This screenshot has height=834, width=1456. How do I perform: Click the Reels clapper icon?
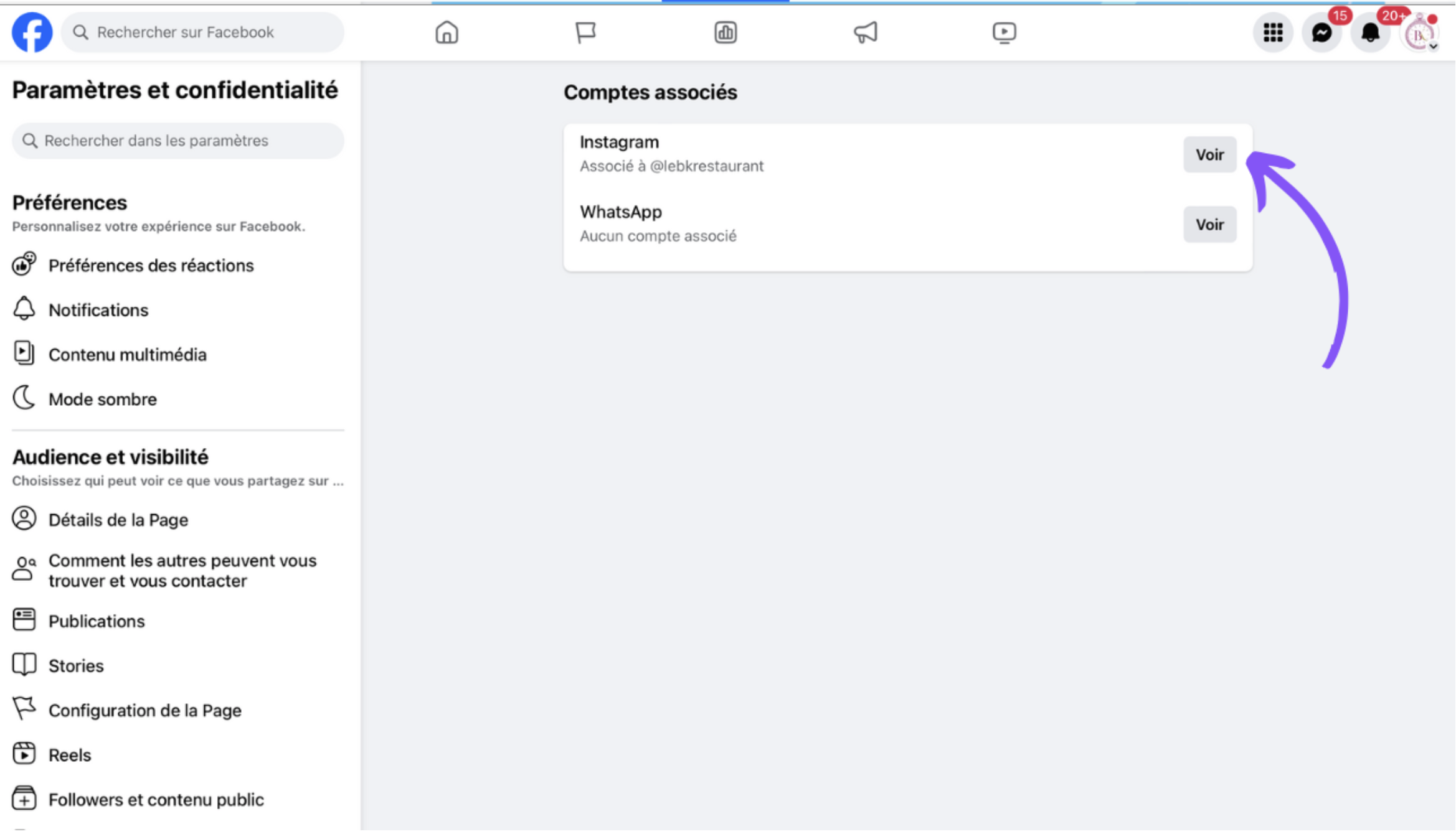24,754
